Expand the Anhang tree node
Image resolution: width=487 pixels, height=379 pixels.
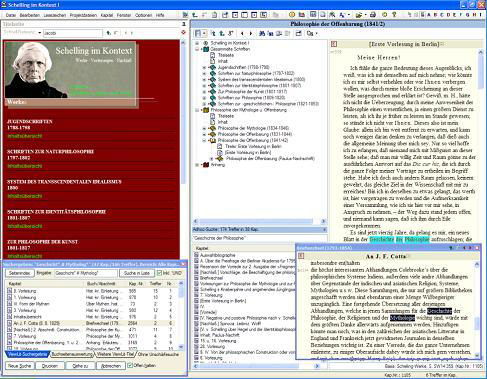coord(197,165)
